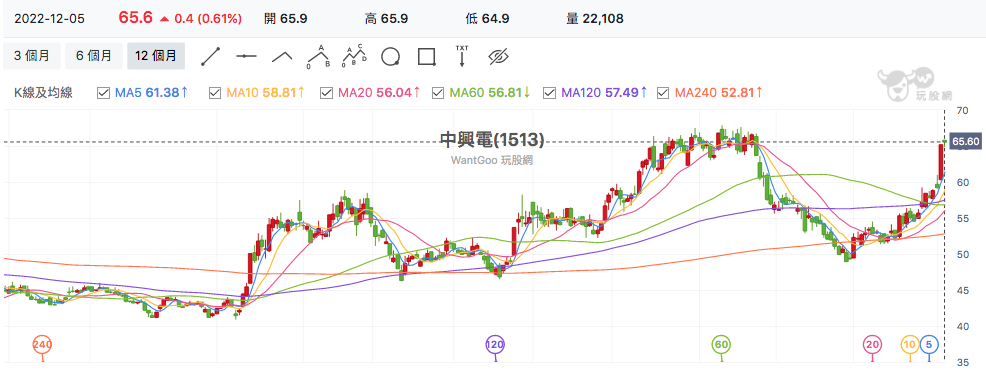Click the opening price 開 65.9
Viewport: 986px width, 370px height.
pos(286,19)
